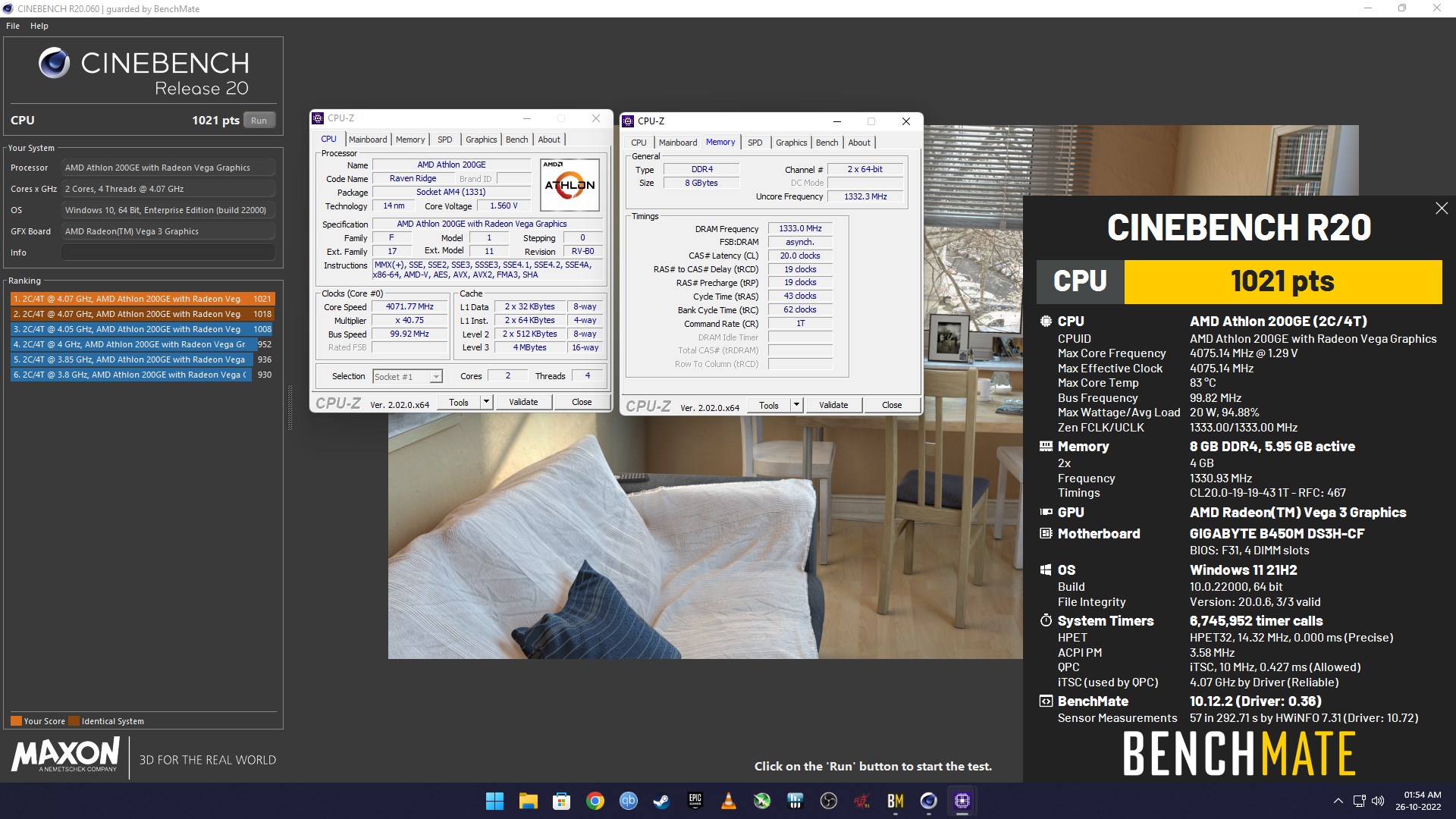Click the Cinebench logo sphere icon
1456x819 pixels.
coord(55,63)
